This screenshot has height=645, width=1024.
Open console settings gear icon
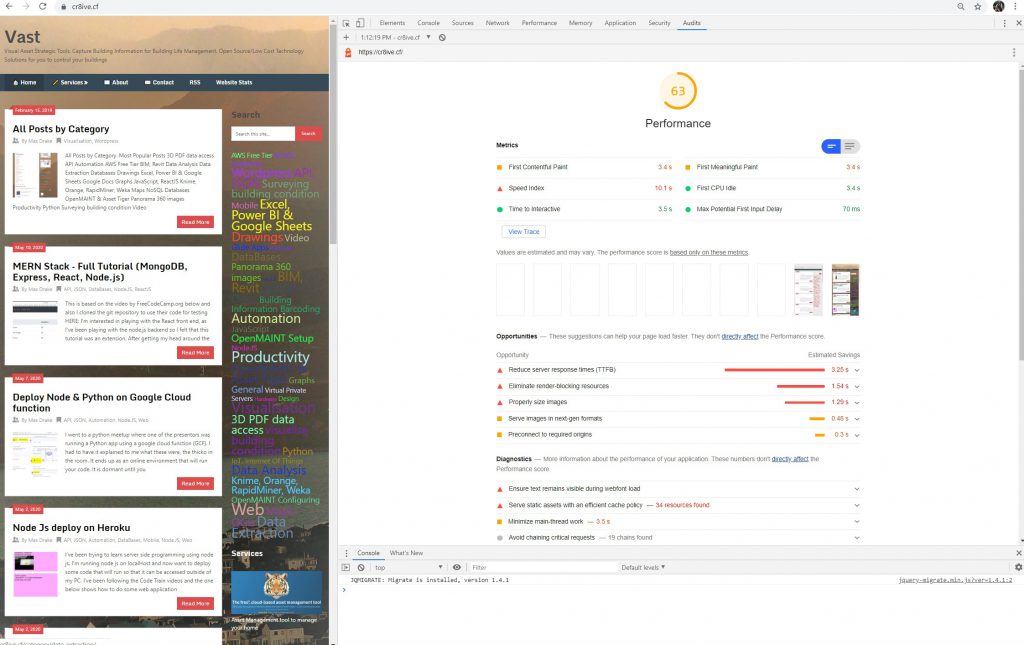coord(1018,567)
